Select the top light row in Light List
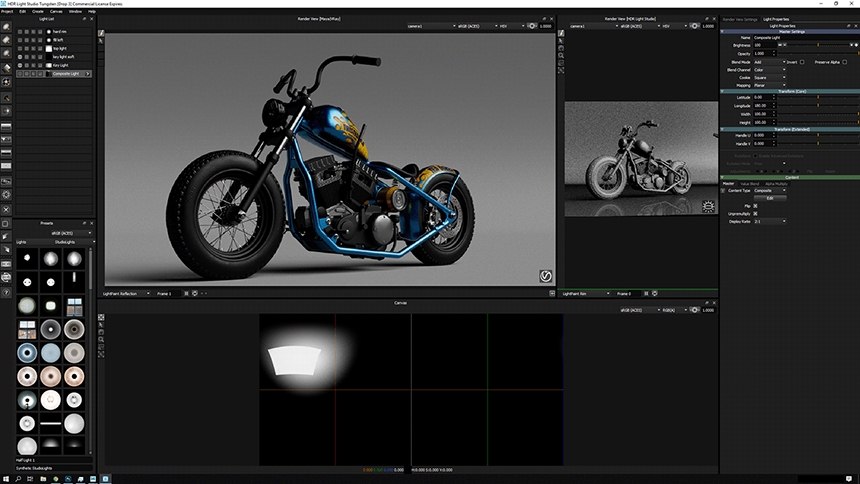Viewport: 860px width, 484px height. pos(54,48)
